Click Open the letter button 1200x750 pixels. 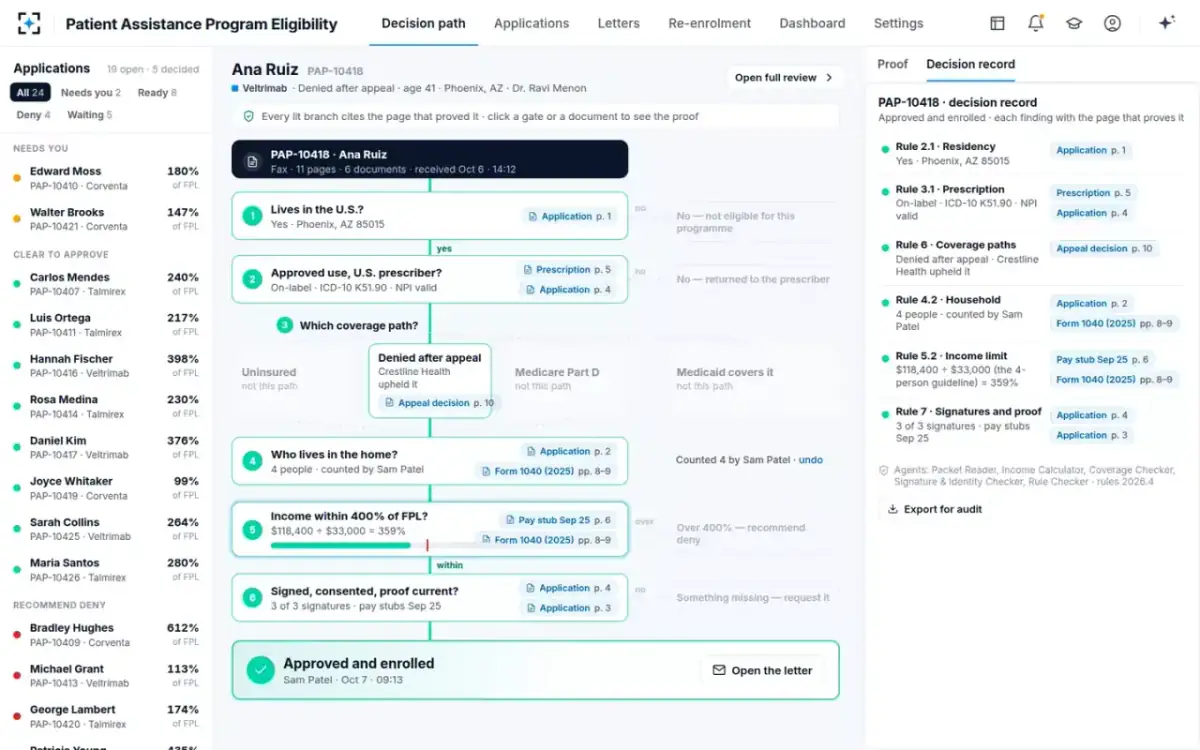[762, 670]
